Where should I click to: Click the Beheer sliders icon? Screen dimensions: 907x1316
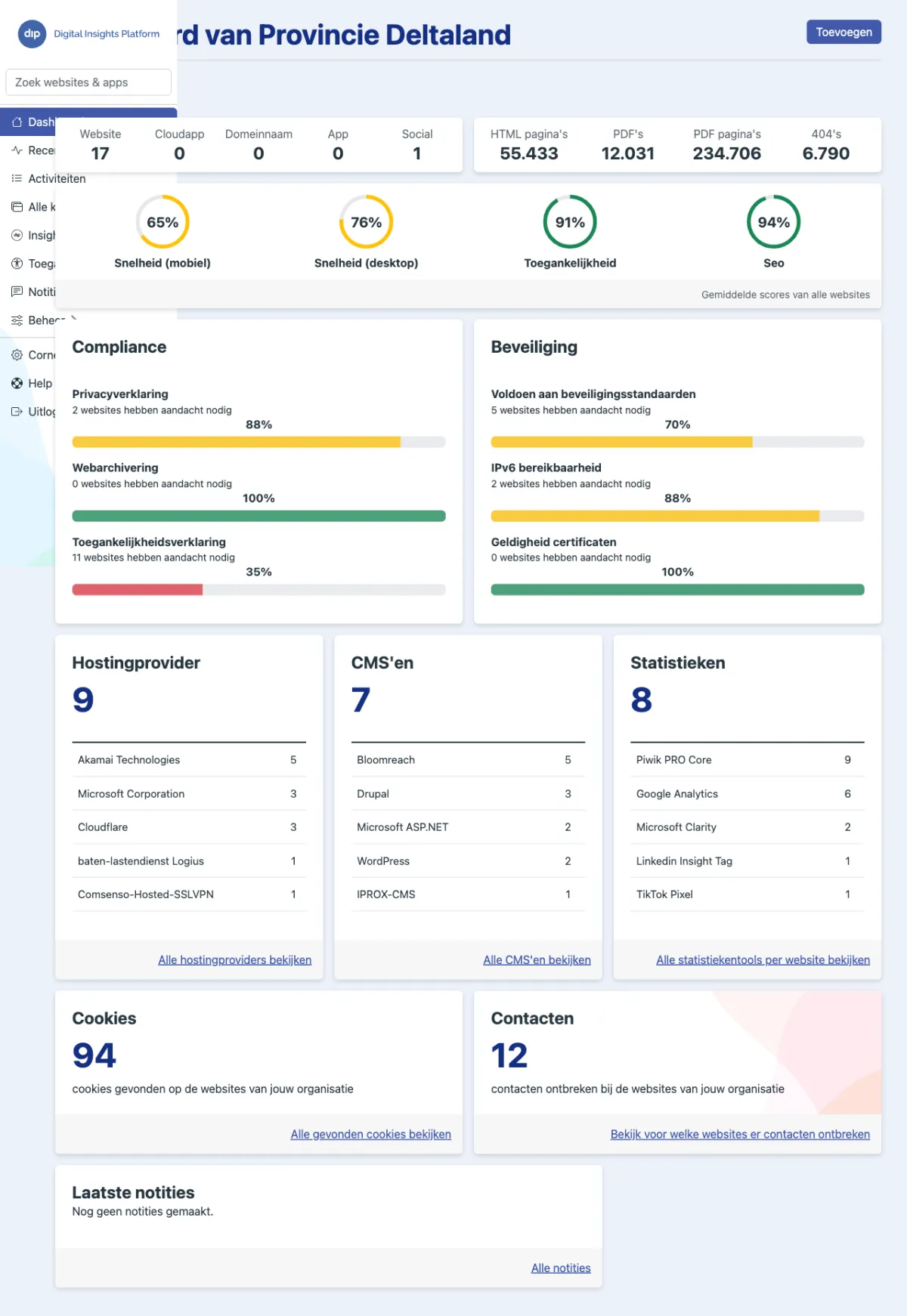17,320
